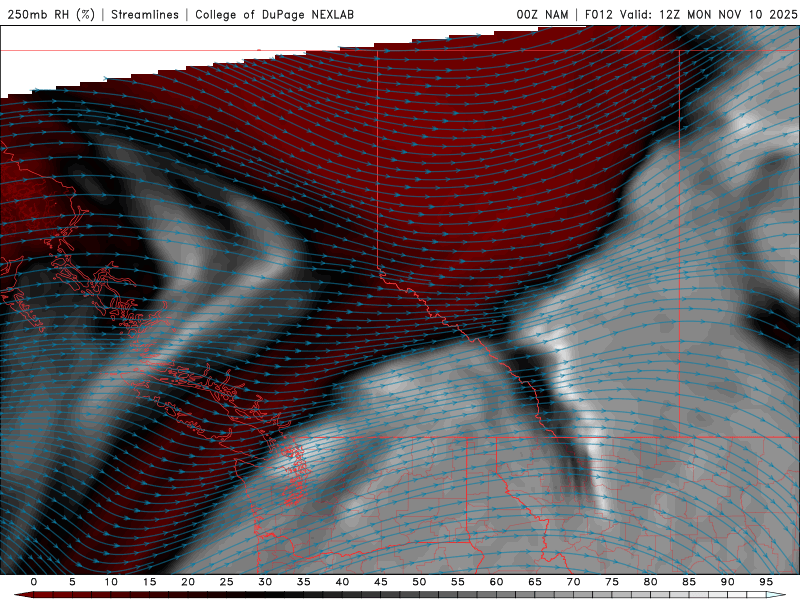Click the 95 label on the colorbar
Image resolution: width=800 pixels, height=600 pixels.
coord(766,582)
